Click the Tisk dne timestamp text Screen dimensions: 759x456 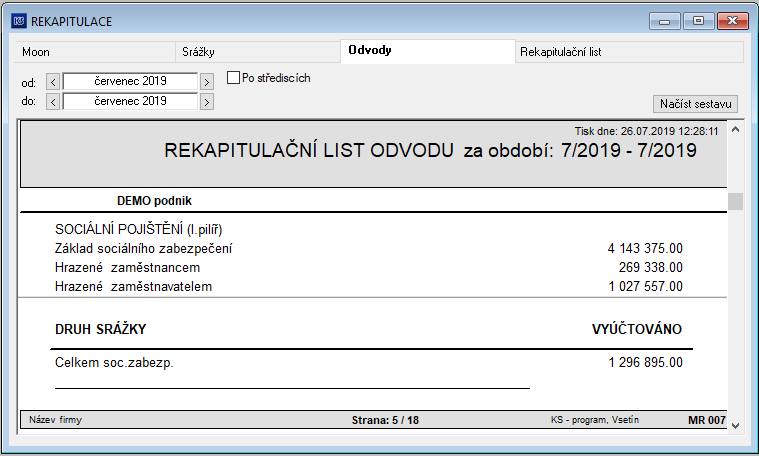647,131
